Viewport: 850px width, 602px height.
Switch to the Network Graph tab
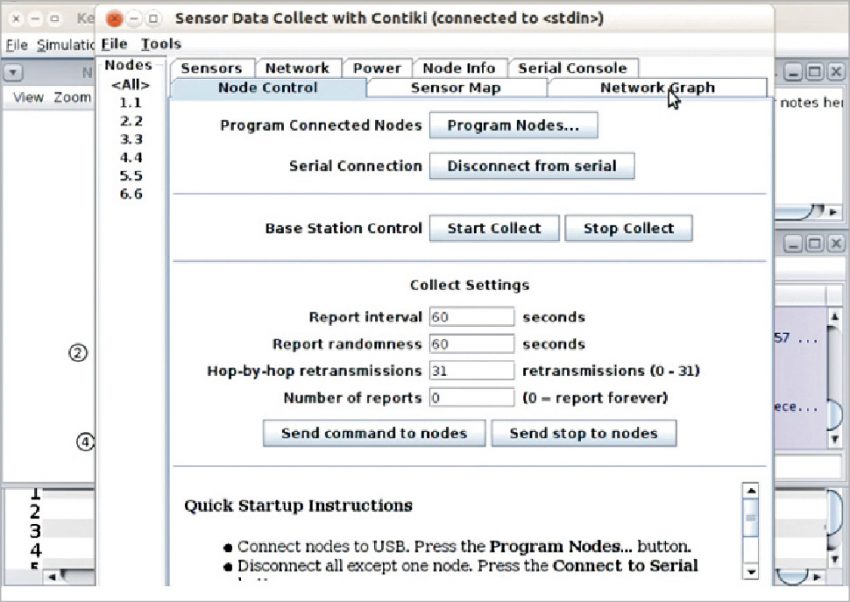656,88
